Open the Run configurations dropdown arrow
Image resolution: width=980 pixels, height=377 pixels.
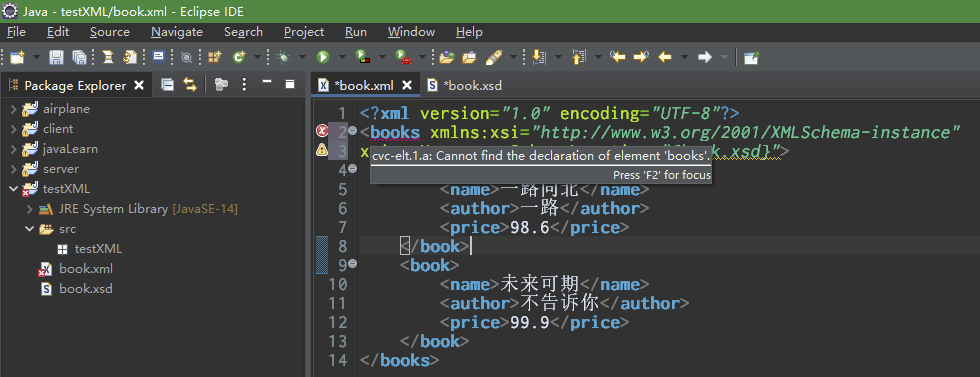pos(342,58)
